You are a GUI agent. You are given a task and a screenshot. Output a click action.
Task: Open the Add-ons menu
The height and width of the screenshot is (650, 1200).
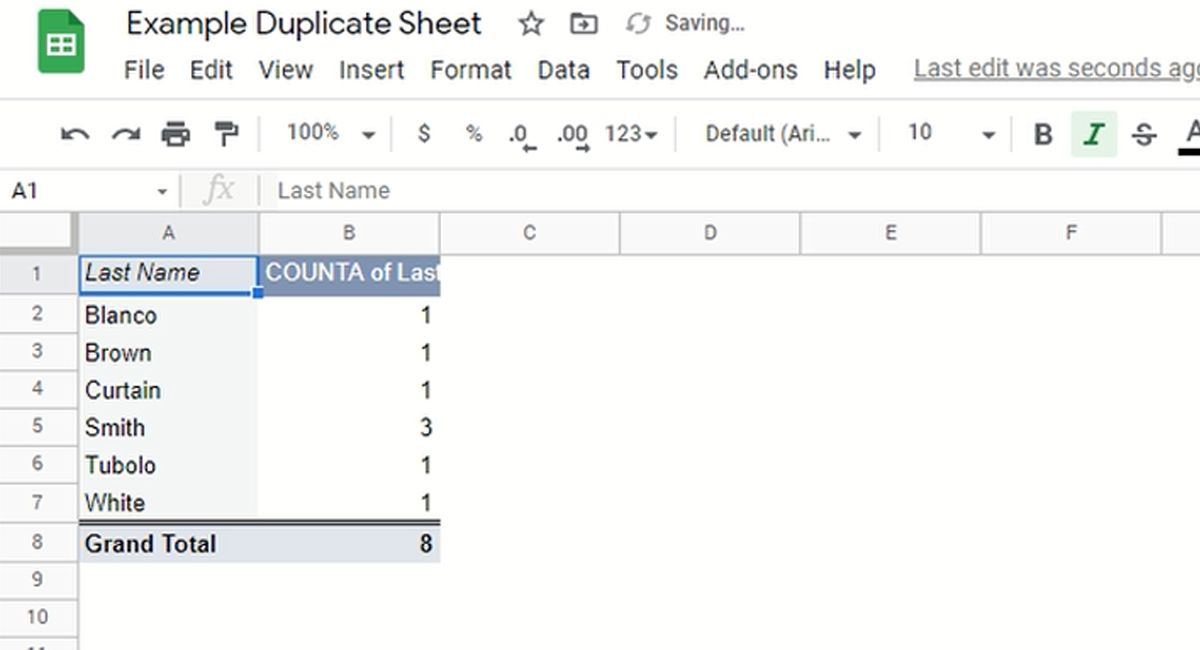pyautogui.click(x=751, y=70)
